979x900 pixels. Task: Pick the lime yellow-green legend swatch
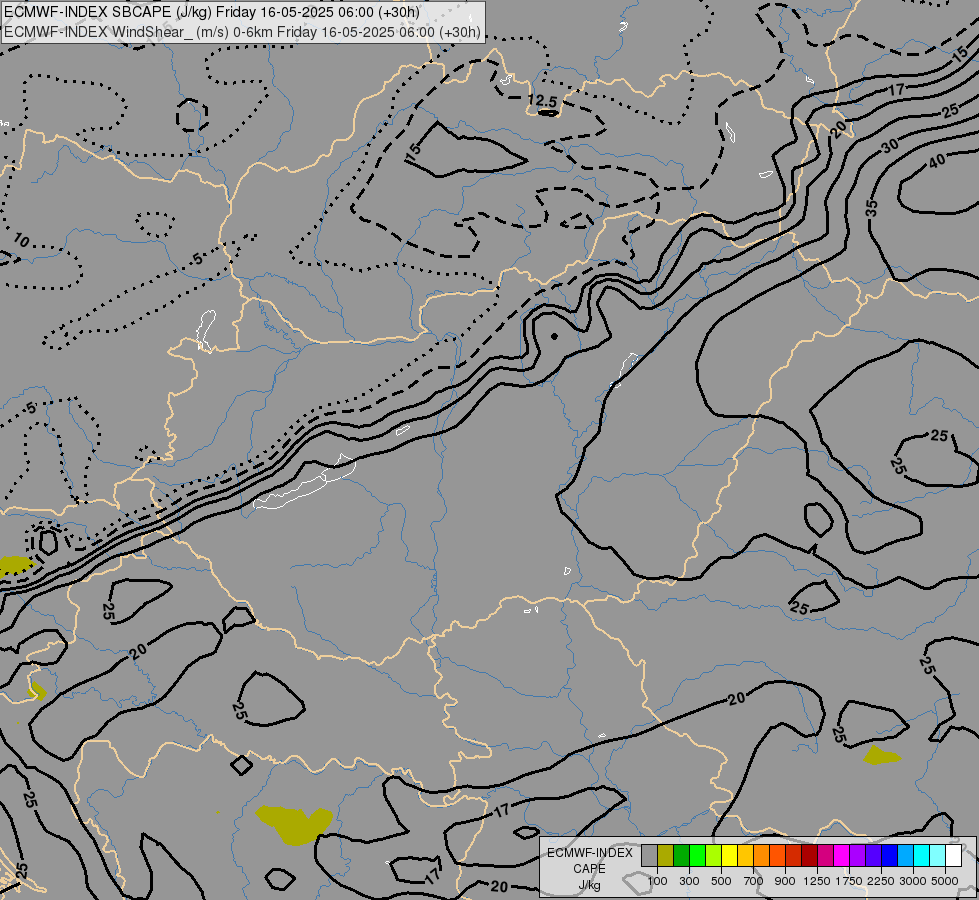pyautogui.click(x=714, y=856)
